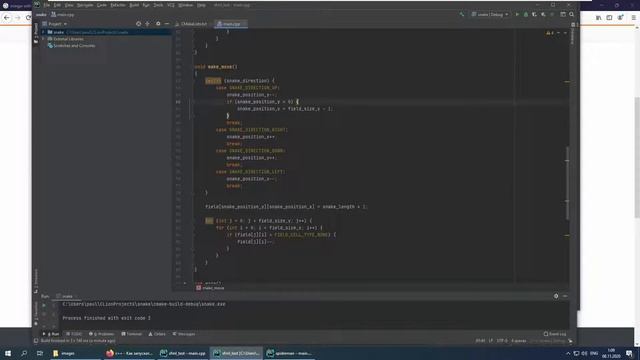Open the Firefox taskbar item
Viewport: 640px width, 360px height.
click(x=129, y=353)
